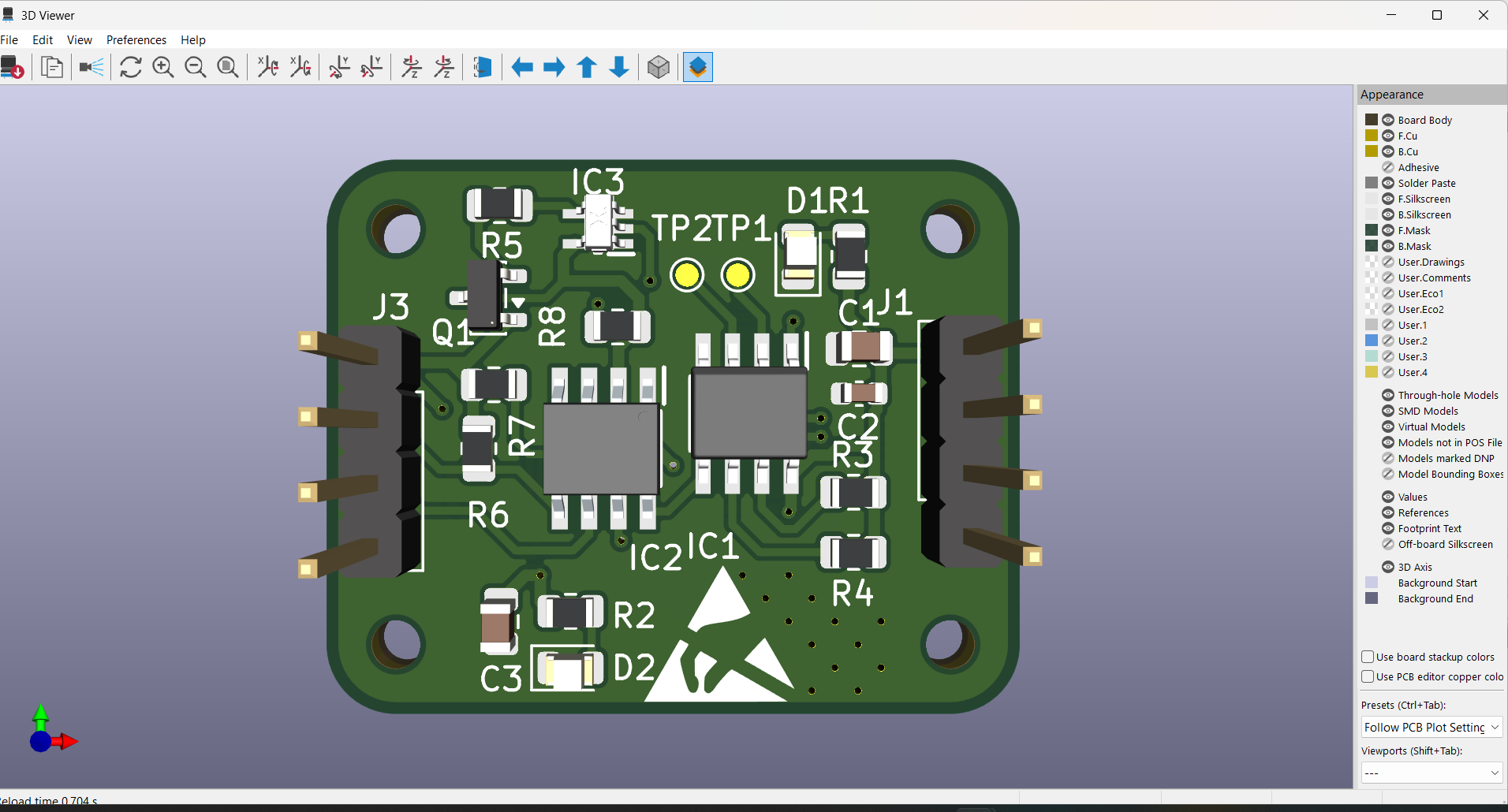Enable Use PCB editor copper colors checkbox
This screenshot has height=812, width=1508.
click(x=1368, y=676)
